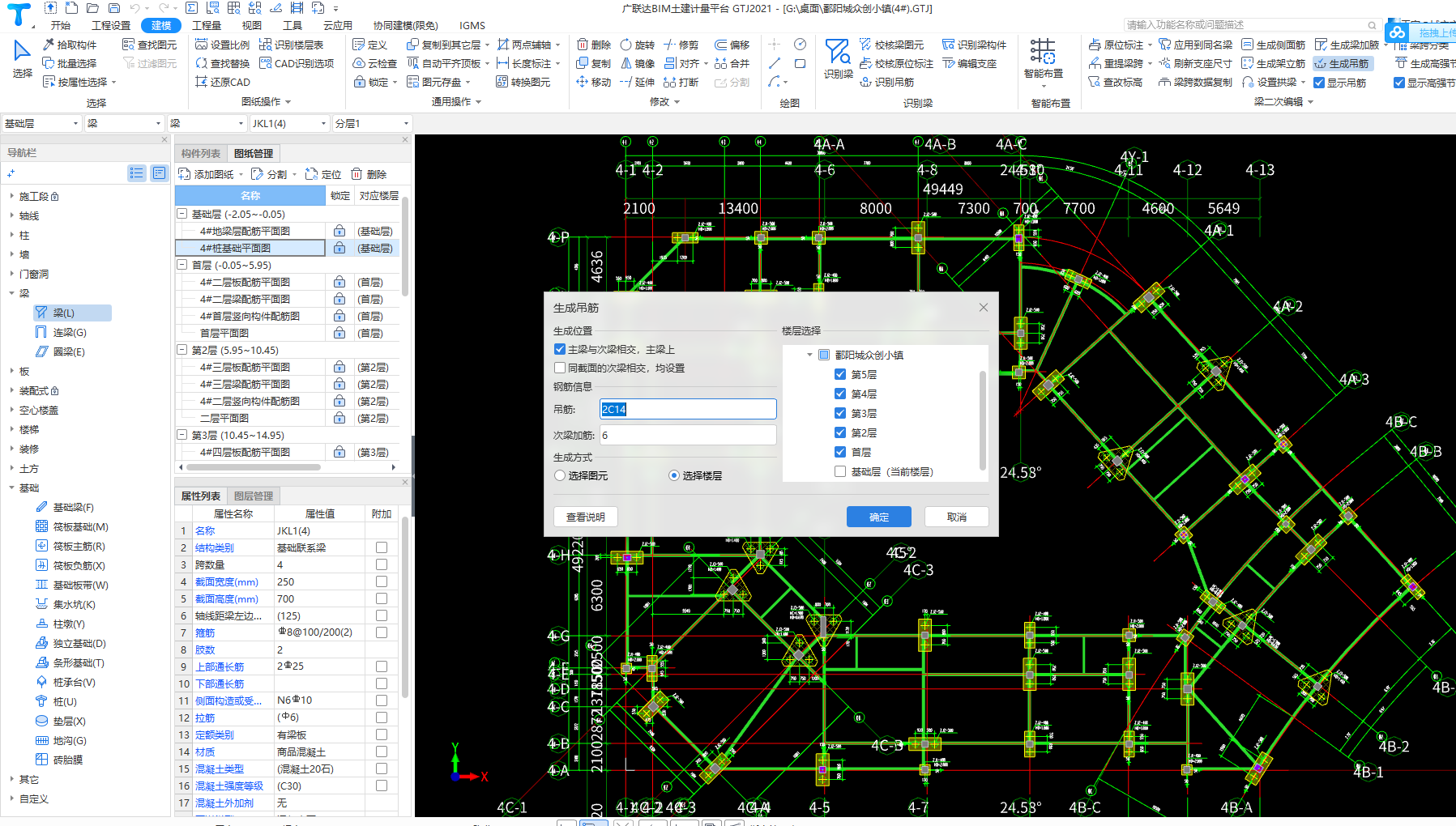Uncheck 第3层 floor checkbox
The height and width of the screenshot is (826, 1456).
(x=840, y=413)
